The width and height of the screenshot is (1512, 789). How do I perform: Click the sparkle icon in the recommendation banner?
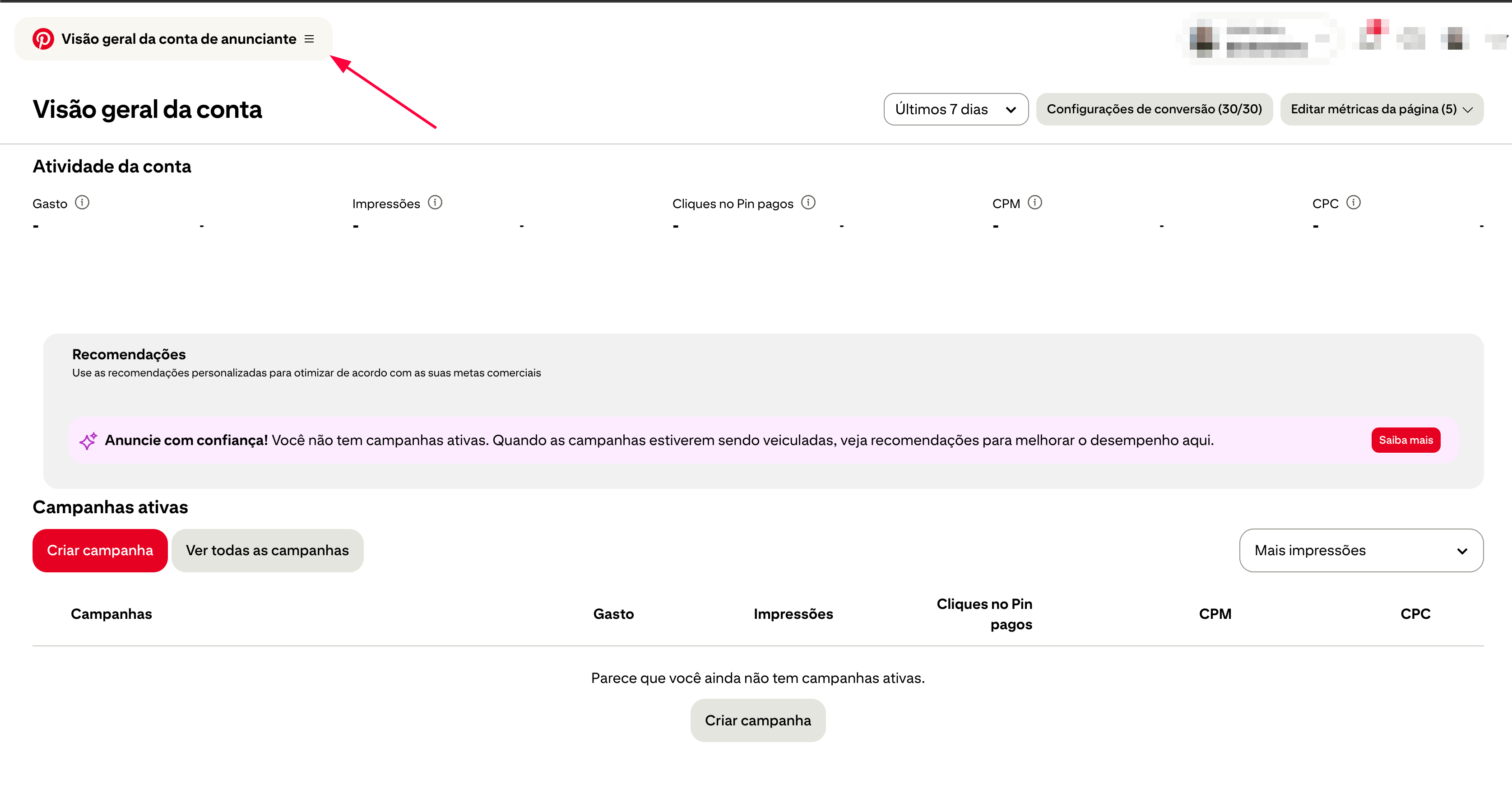(x=88, y=440)
